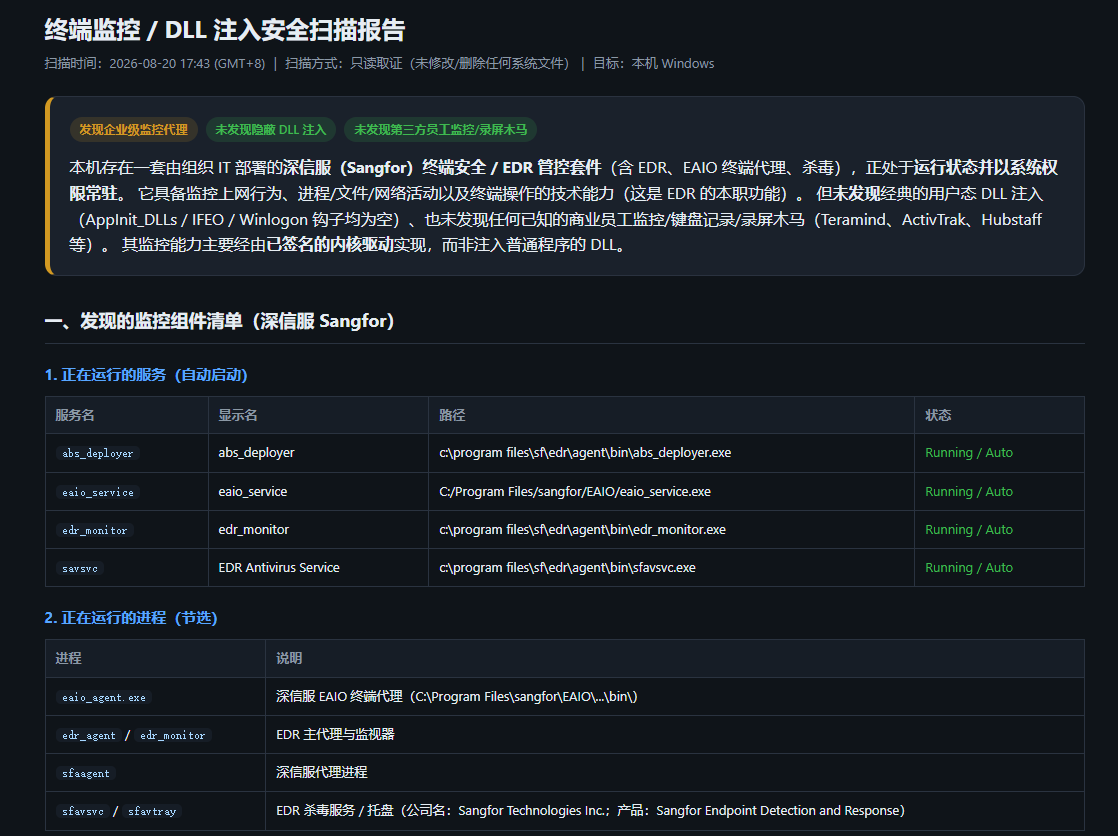Click Running / Auto status for abs_deployer

click(x=969, y=452)
